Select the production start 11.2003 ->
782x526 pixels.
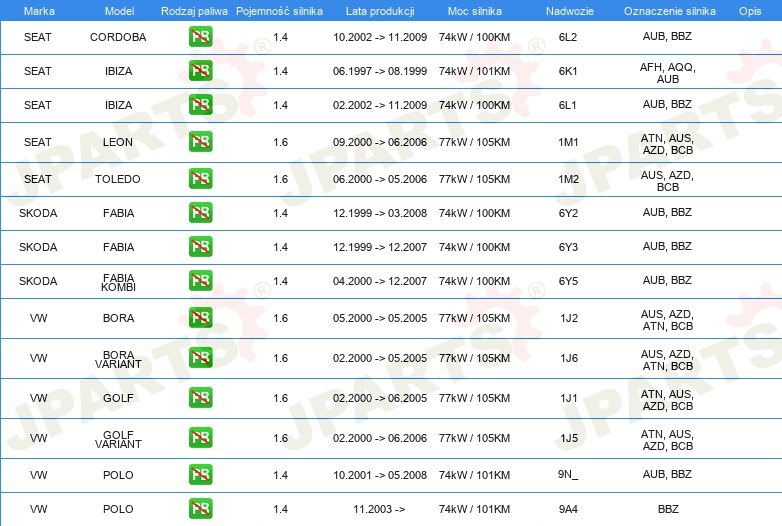379,509
